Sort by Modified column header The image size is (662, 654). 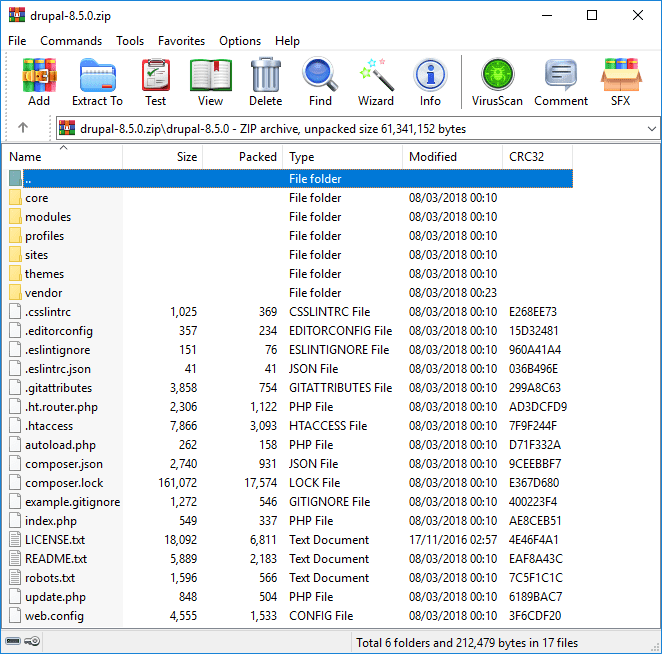point(452,157)
